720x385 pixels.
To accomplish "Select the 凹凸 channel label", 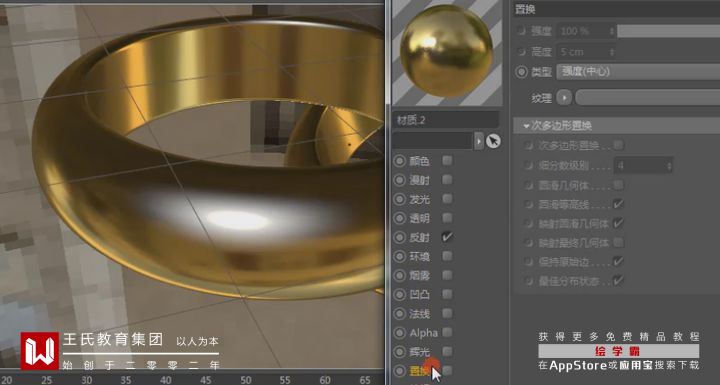I will coord(419,294).
